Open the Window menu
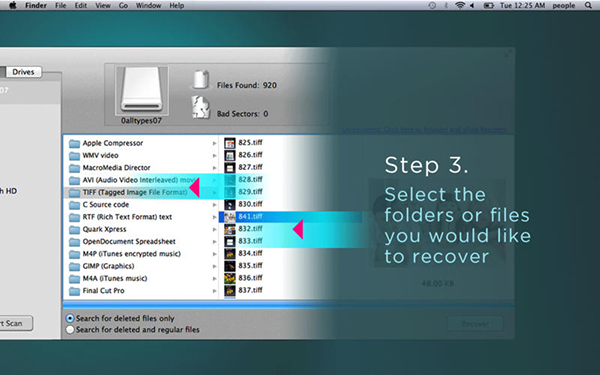Screen dimensions: 600x375 [148, 5]
